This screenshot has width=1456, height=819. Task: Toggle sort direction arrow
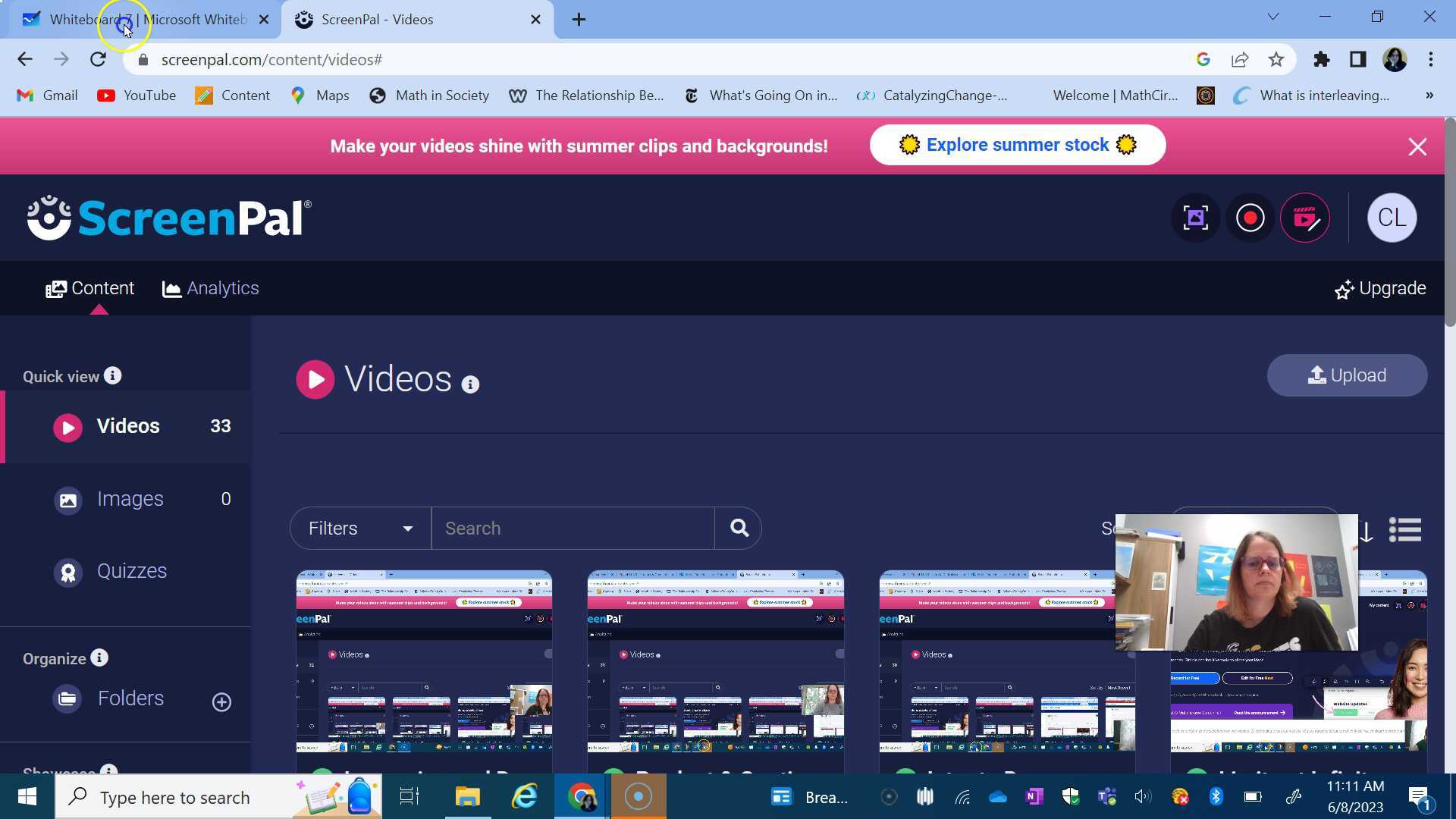(1367, 532)
